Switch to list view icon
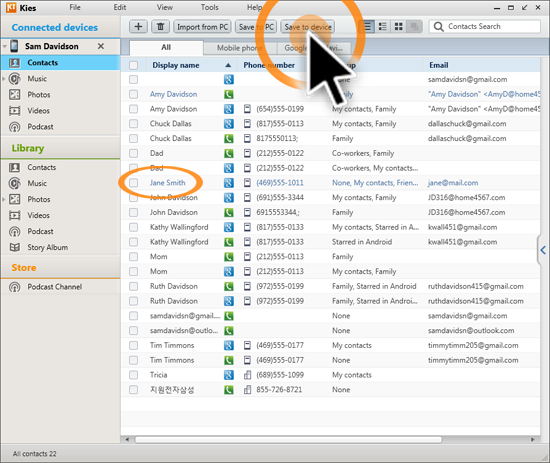This screenshot has width=550, height=463. point(367,27)
